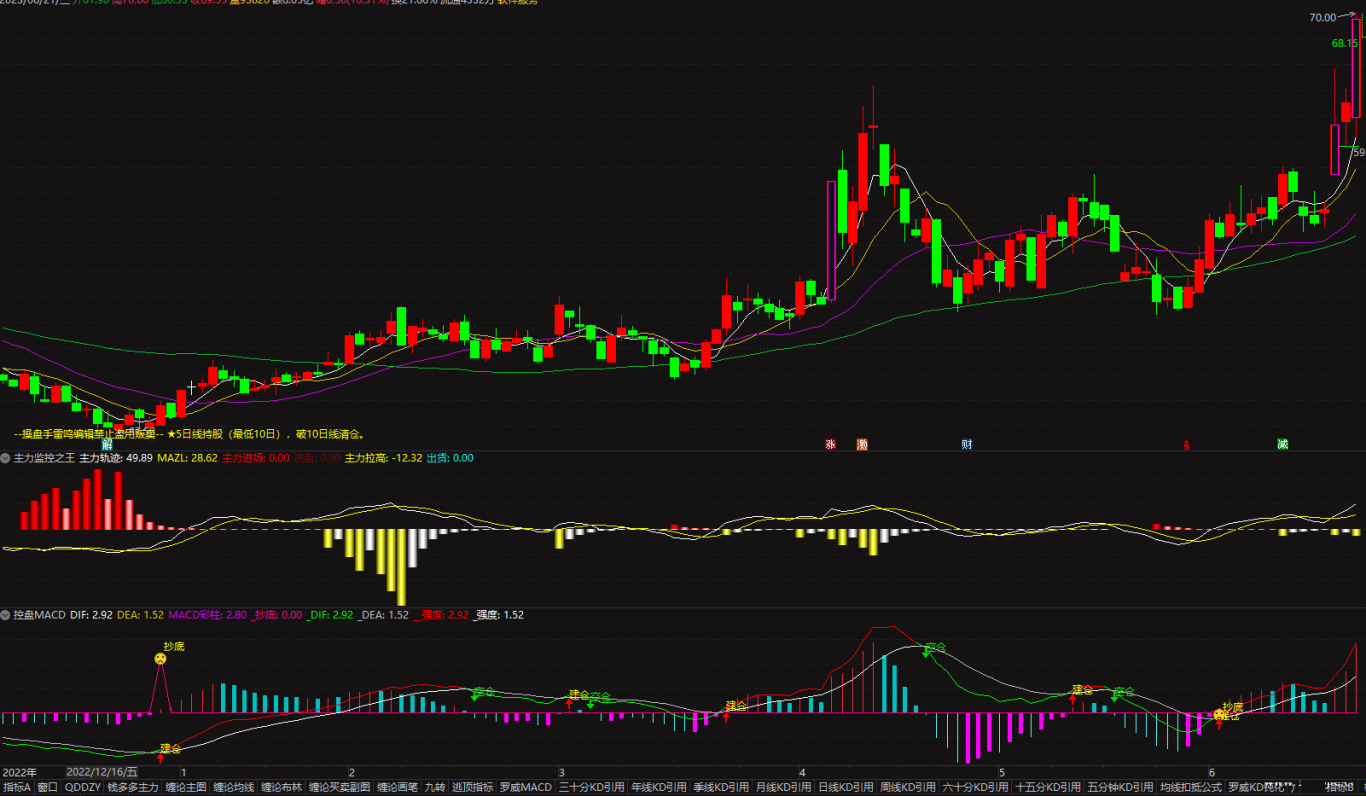Open the 窗口 tab at bottom
This screenshot has width=1366, height=796.
pos(48,788)
